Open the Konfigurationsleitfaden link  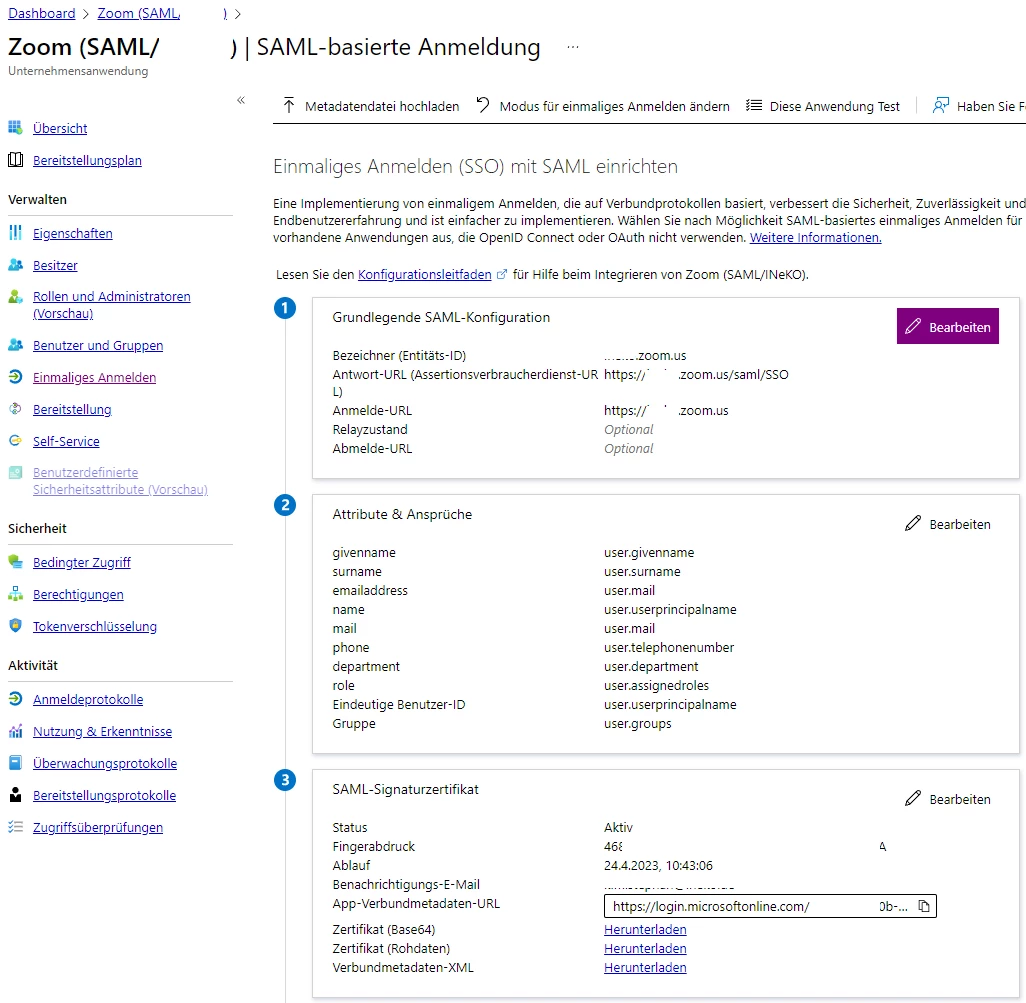(425, 275)
